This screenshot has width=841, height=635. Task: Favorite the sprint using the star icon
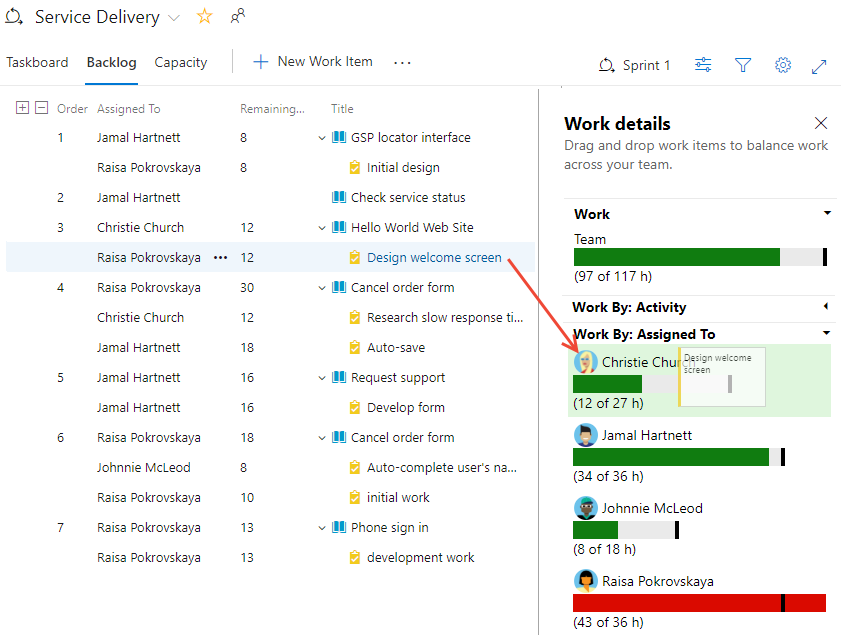point(204,16)
